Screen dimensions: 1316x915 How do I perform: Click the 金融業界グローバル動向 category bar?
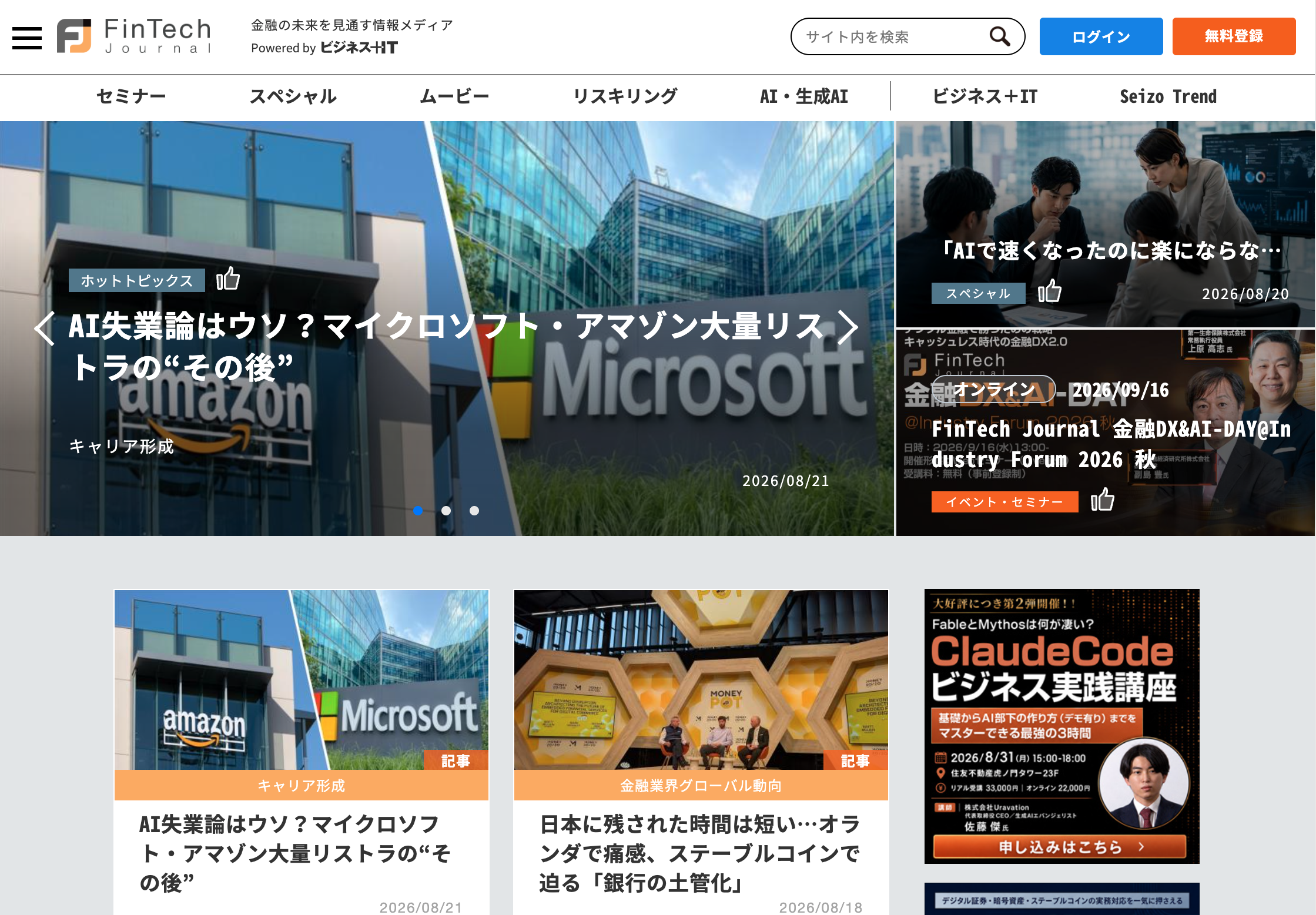[x=701, y=785]
